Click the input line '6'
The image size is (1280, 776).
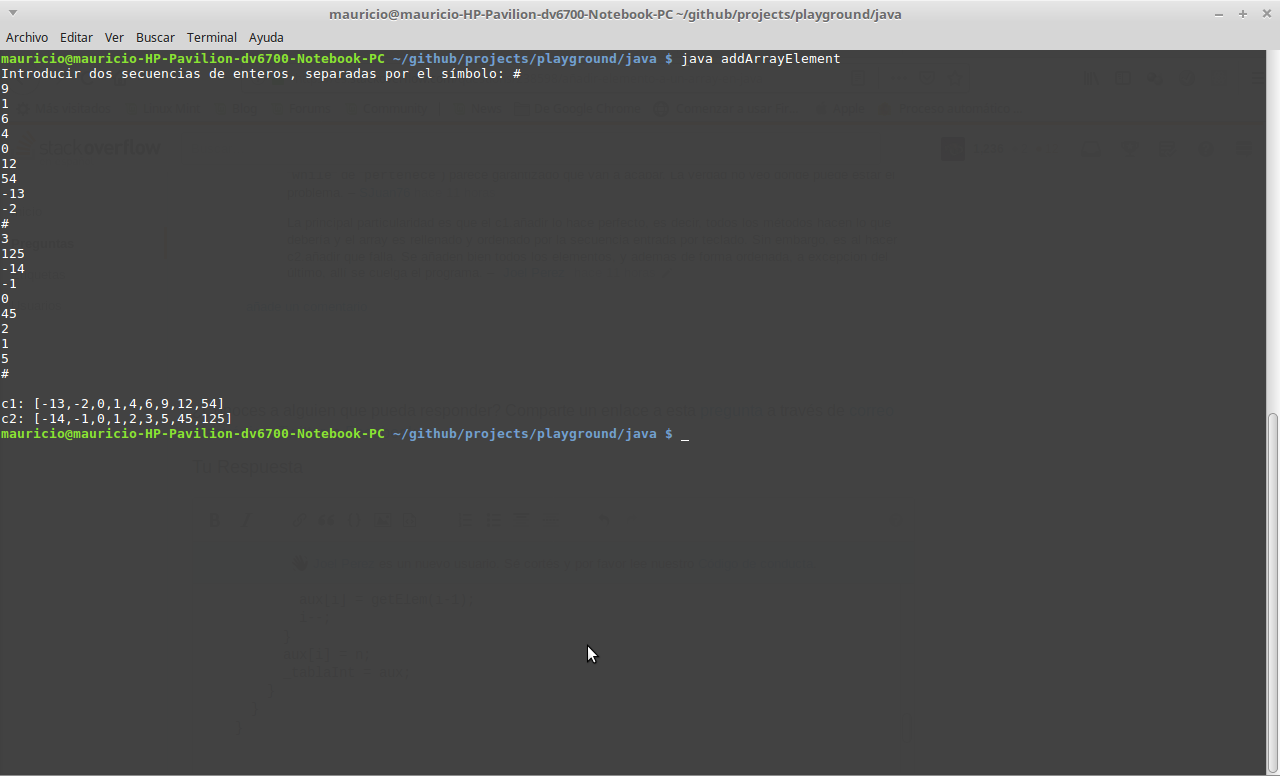[5, 119]
